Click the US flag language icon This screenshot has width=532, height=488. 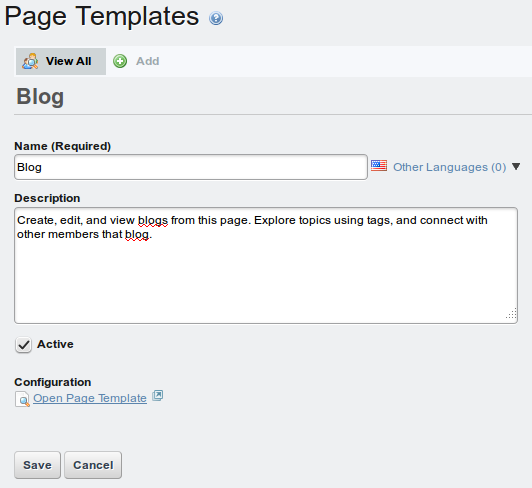tap(379, 166)
